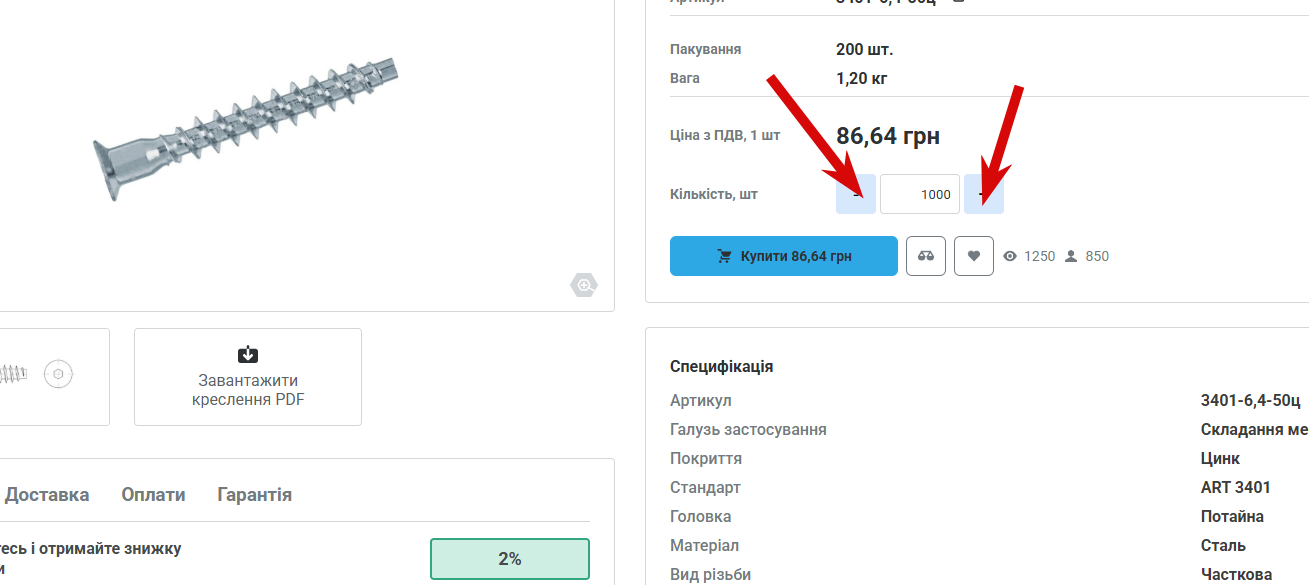The width and height of the screenshot is (1309, 585).
Task: Click the cart icon inside the buy button
Action: (725, 256)
